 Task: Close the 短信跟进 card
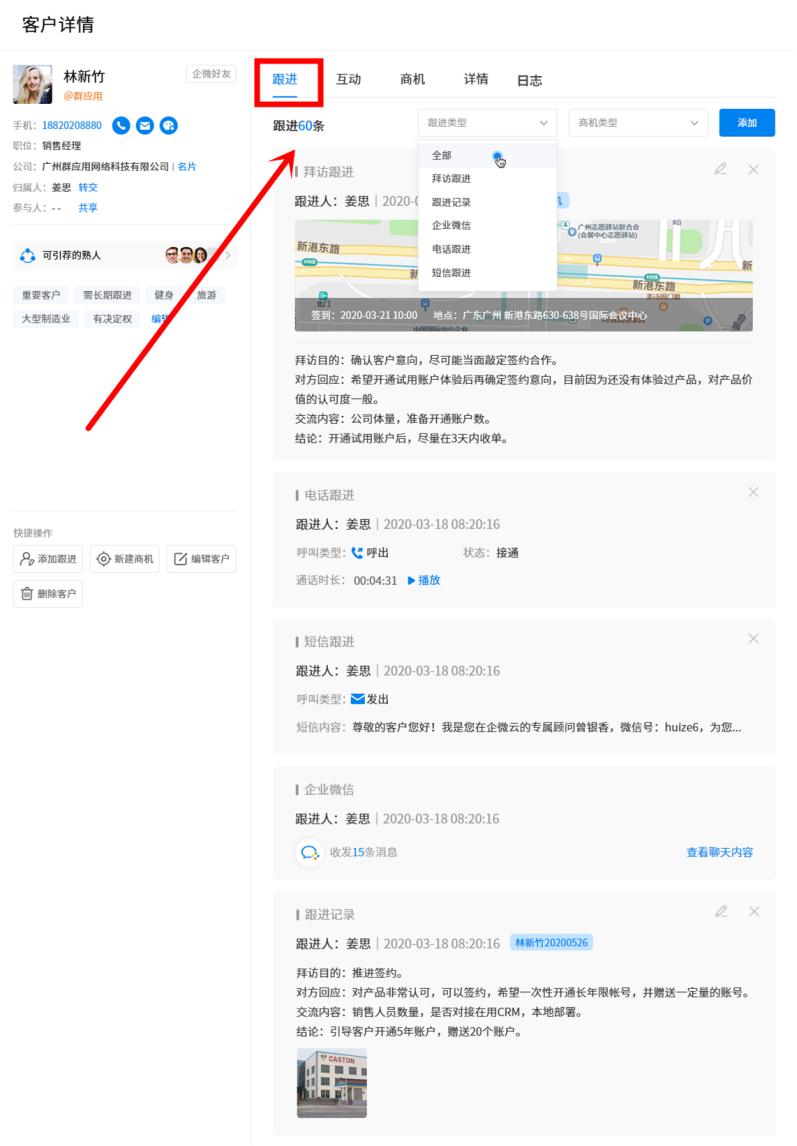[753, 639]
